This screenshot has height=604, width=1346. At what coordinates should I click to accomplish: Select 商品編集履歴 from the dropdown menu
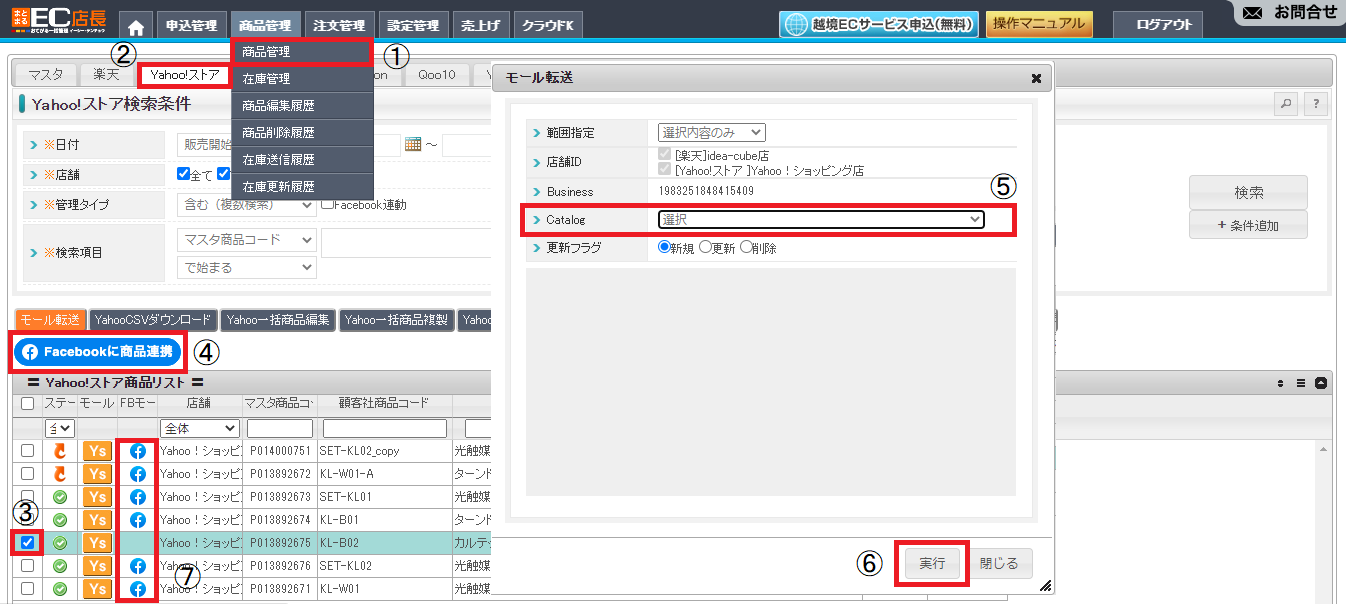pos(302,105)
